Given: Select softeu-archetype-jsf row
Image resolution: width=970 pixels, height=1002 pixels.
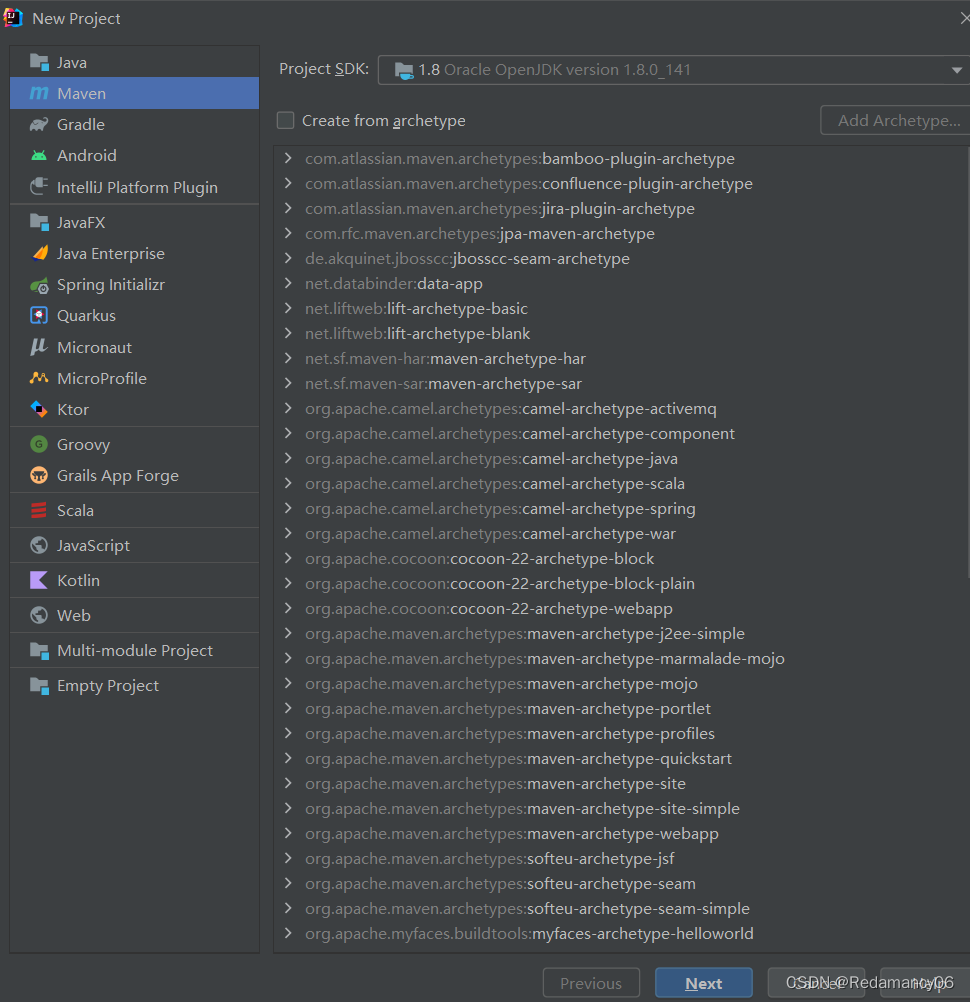Looking at the screenshot, I should pos(622,858).
